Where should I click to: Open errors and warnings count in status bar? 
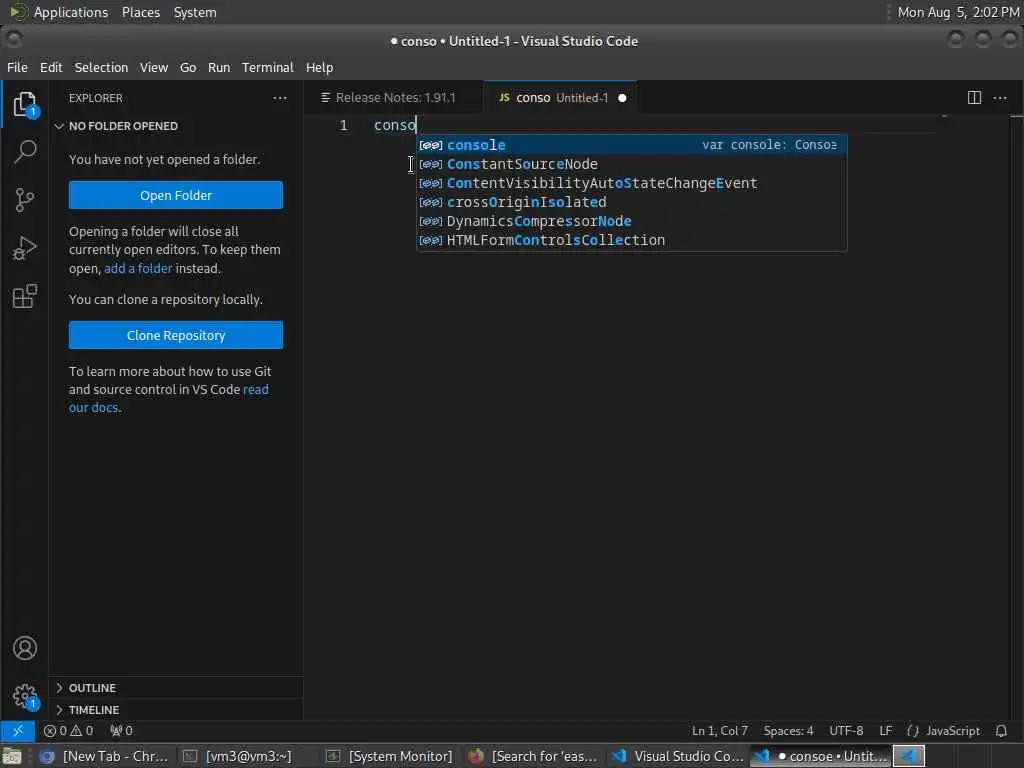(69, 731)
